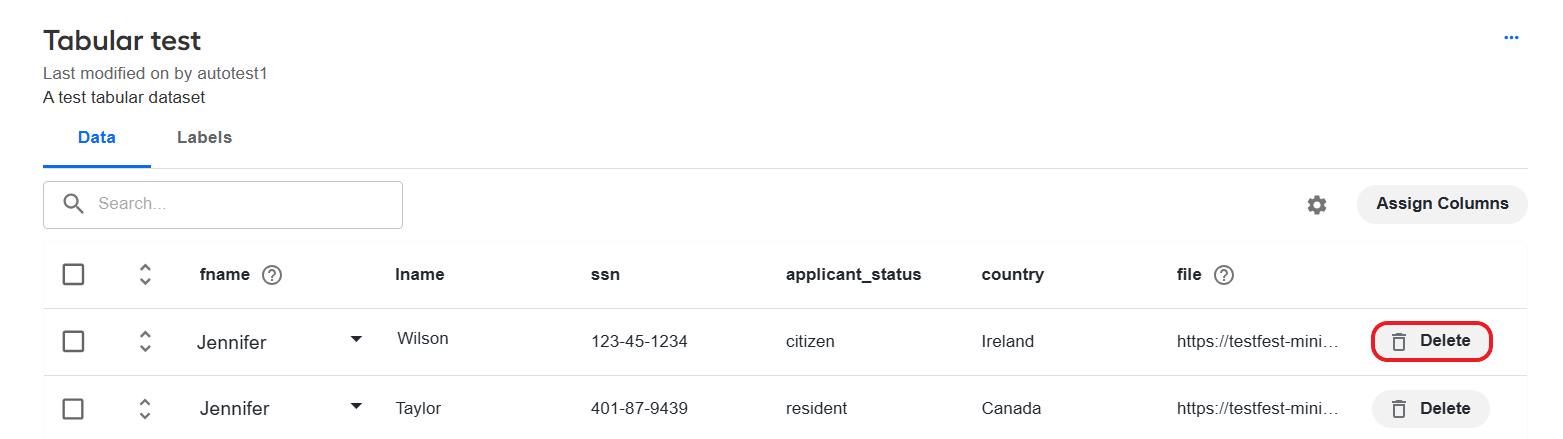Expand fname dropdown in Taylor row
The image size is (1563, 439).
coord(356,406)
